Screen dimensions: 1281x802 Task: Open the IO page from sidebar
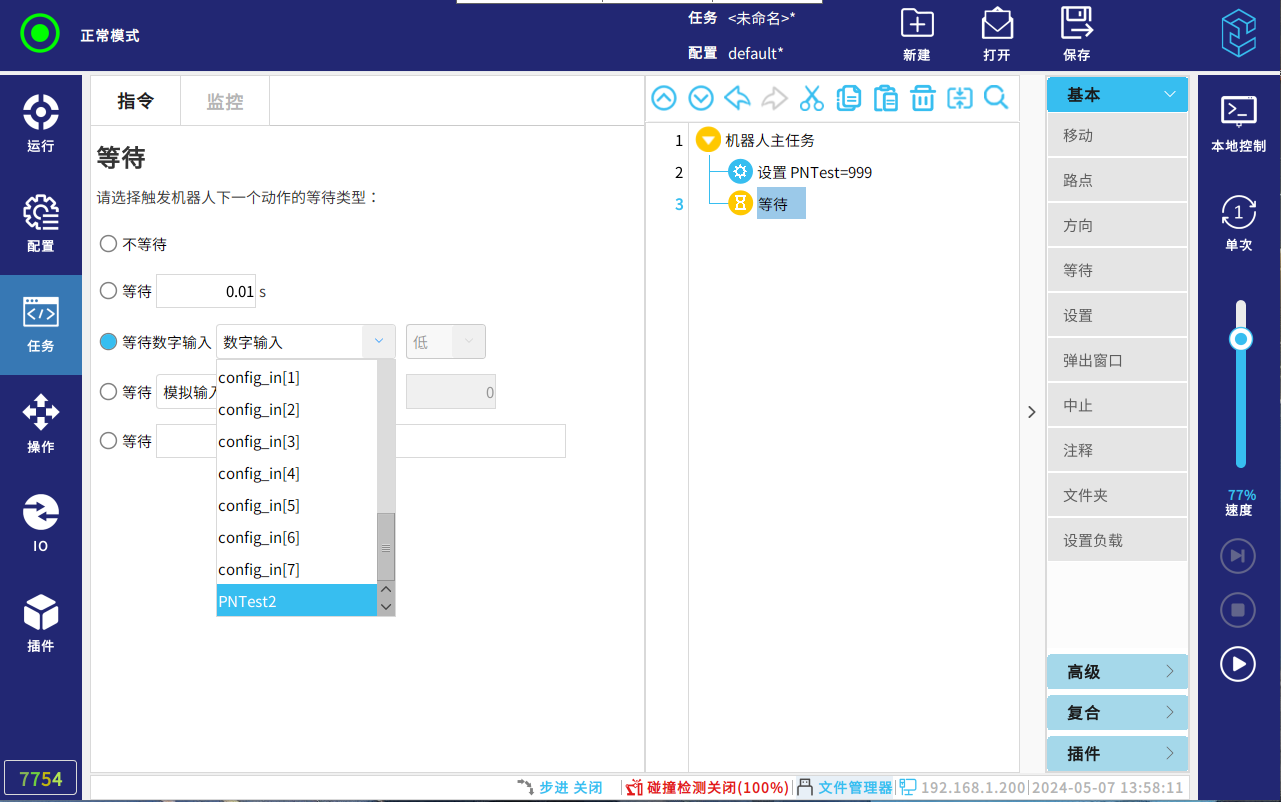pos(41,524)
